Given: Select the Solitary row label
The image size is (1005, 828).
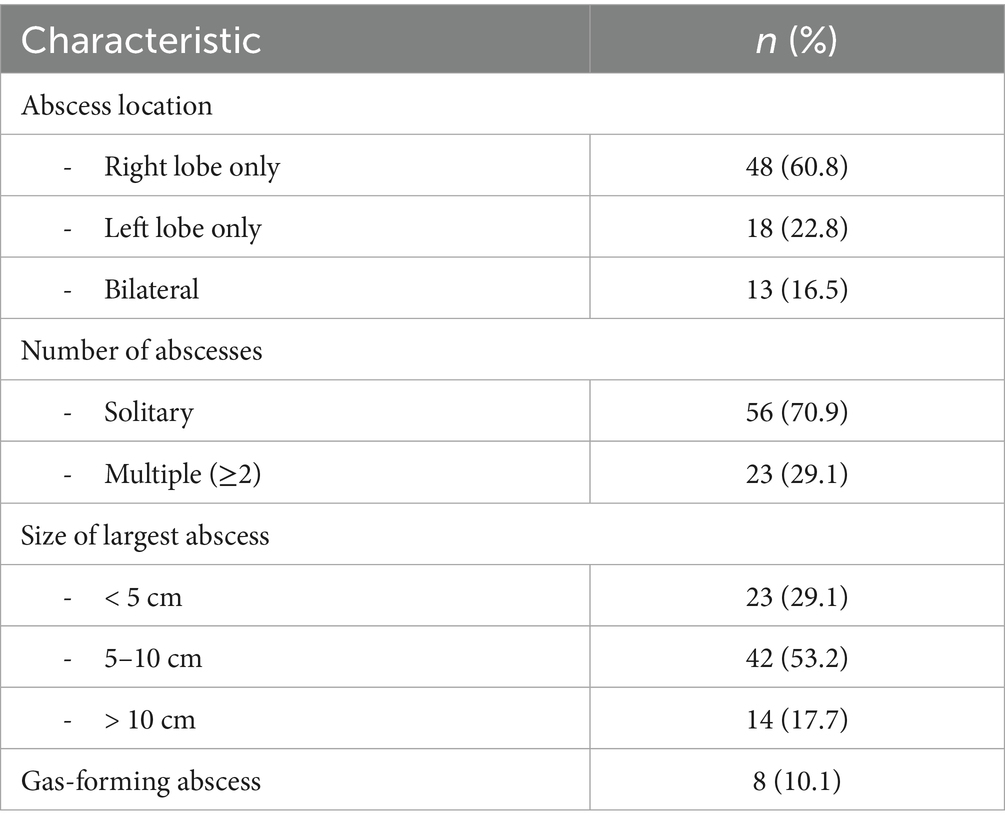Looking at the screenshot, I should pos(149,412).
